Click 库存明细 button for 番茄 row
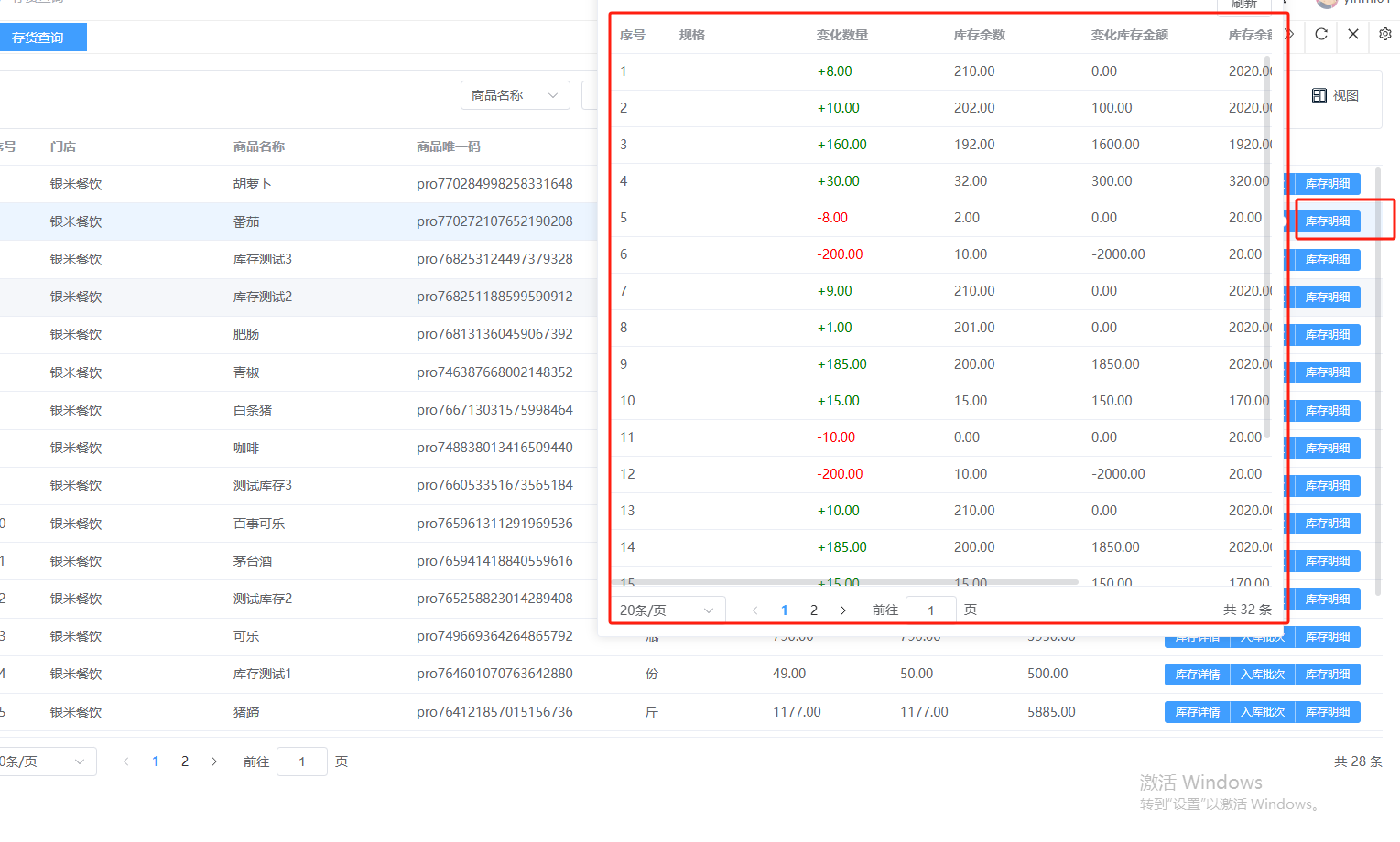Screen dimensions: 1400x842 point(1327,221)
